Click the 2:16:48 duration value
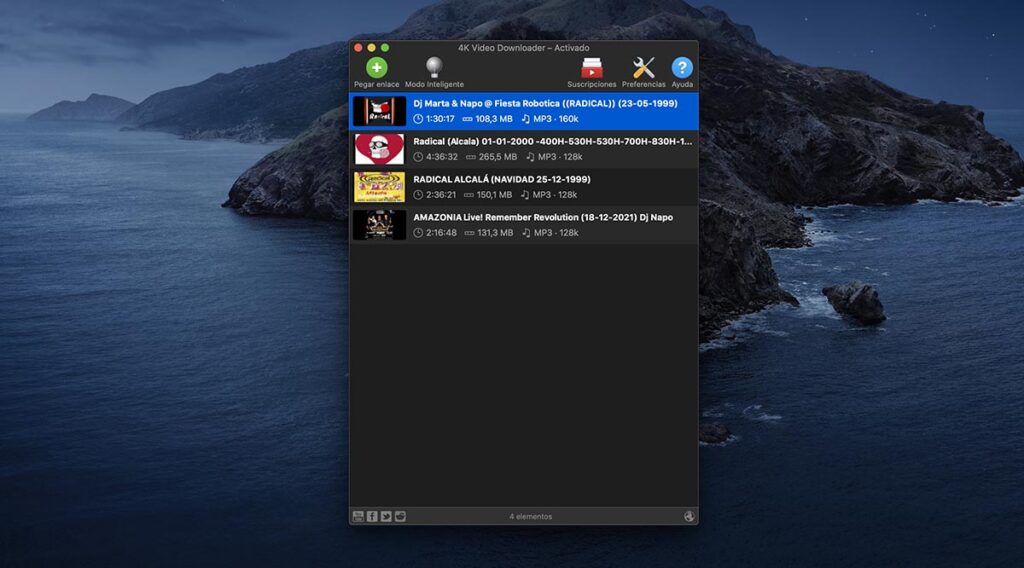The width and height of the screenshot is (1024, 568). click(441, 232)
